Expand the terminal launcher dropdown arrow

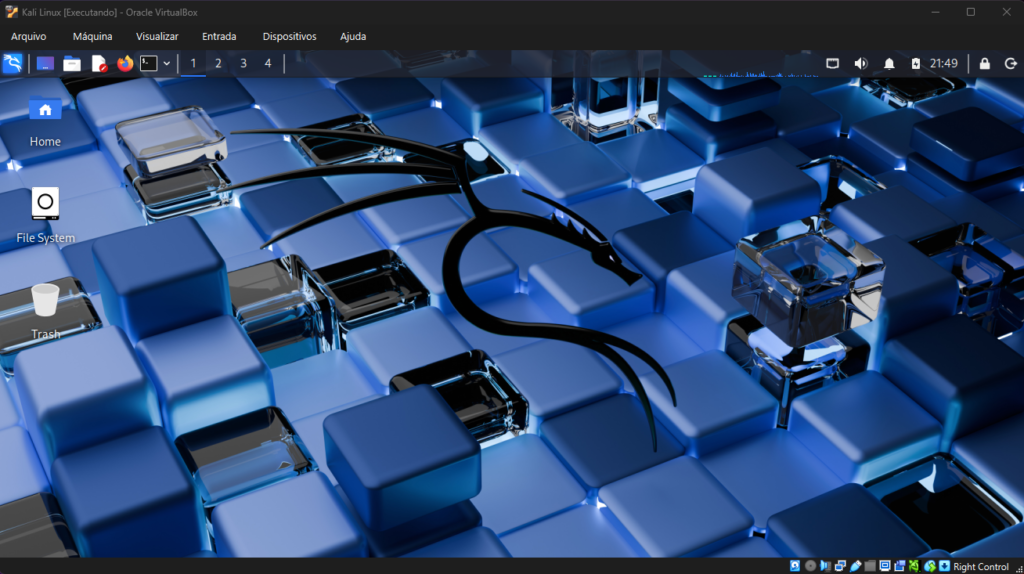click(x=167, y=64)
